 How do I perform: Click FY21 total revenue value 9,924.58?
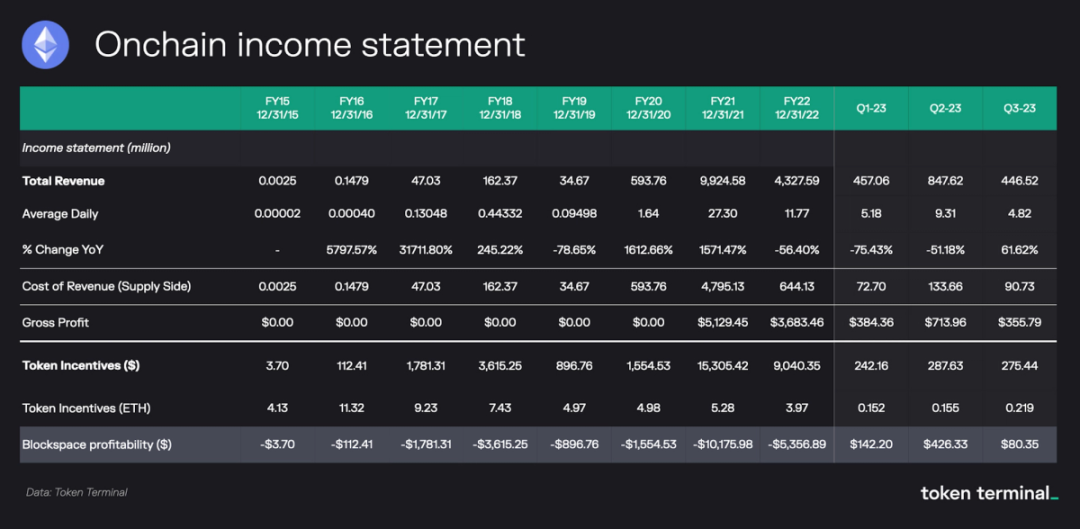(723, 181)
